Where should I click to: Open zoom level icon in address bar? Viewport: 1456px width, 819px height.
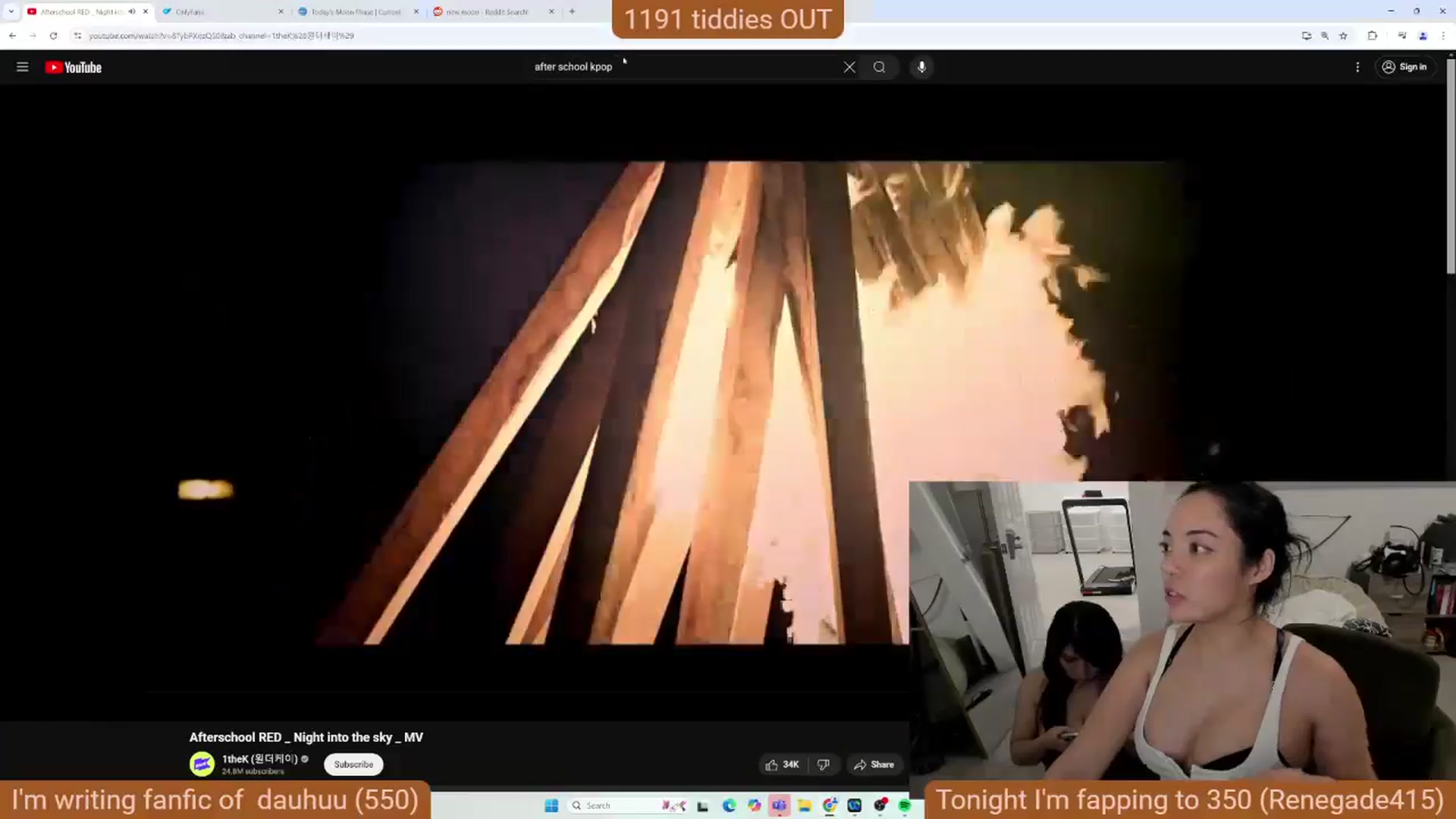click(1325, 36)
